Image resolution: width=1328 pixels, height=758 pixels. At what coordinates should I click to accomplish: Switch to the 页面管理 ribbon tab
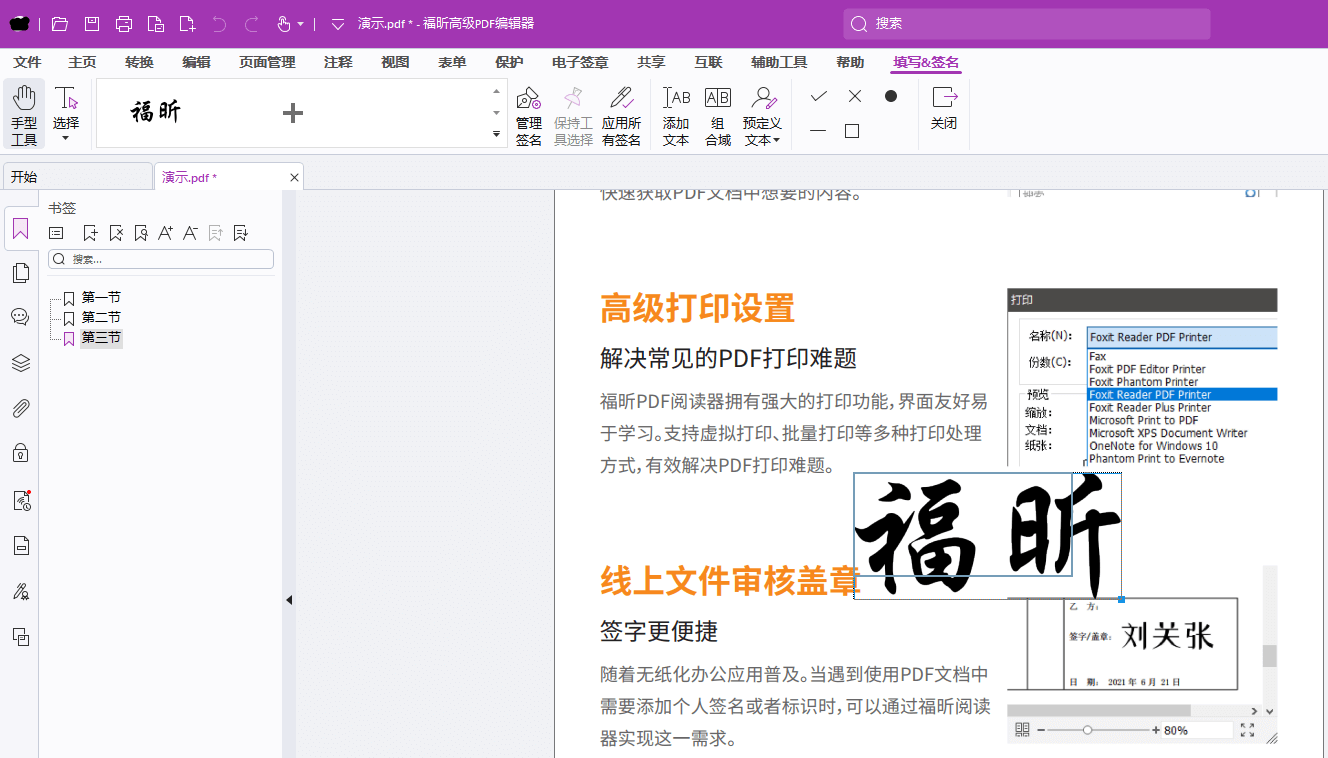click(267, 62)
